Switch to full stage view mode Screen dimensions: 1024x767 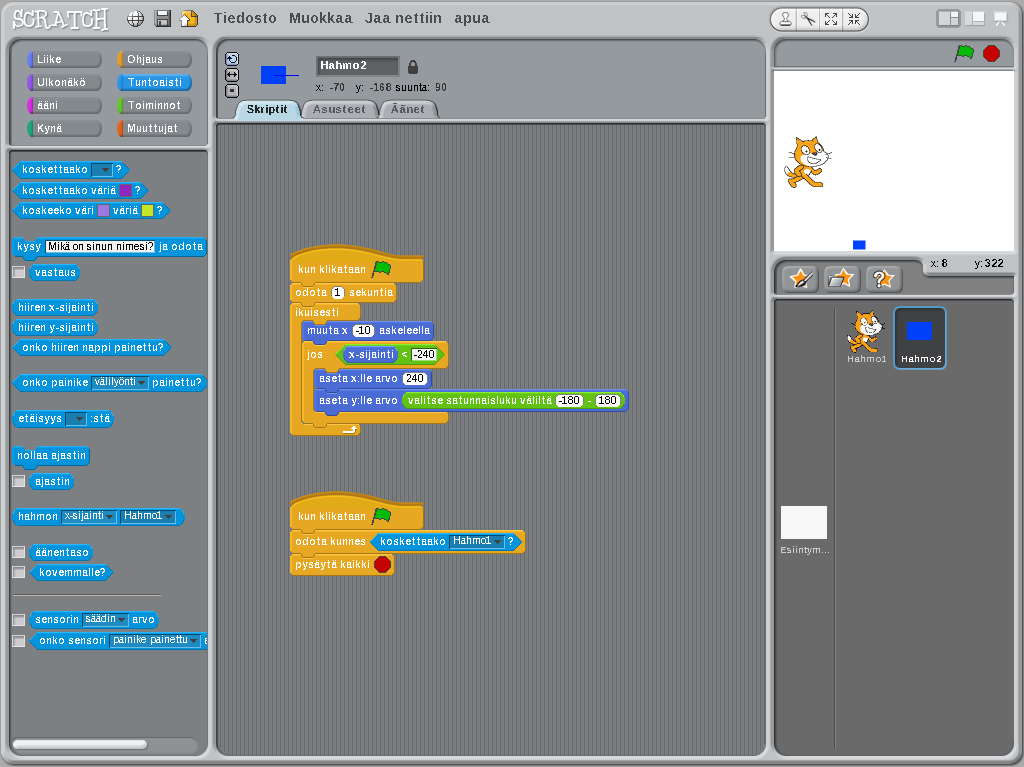(974, 19)
